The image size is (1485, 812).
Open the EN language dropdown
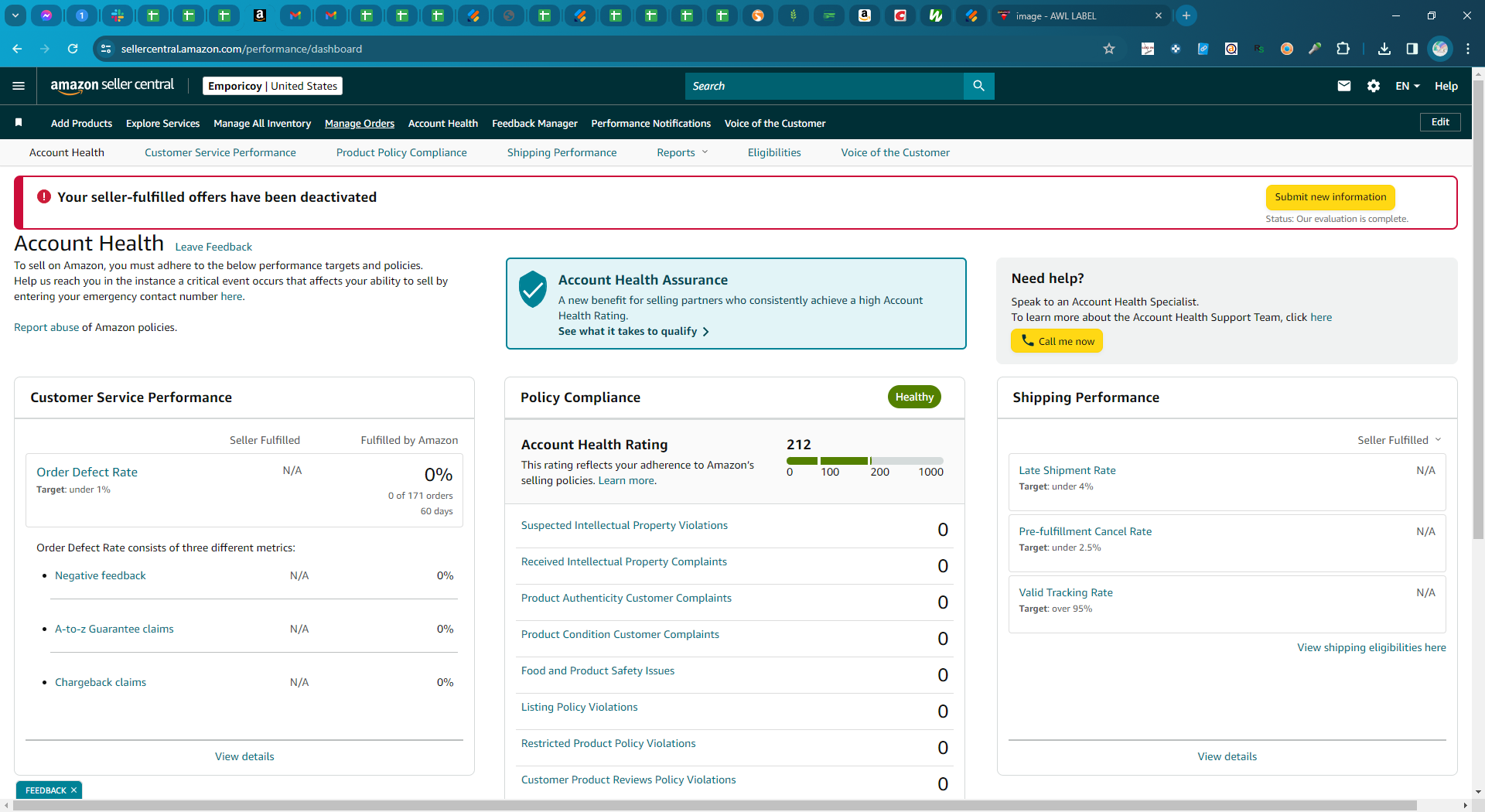(1408, 86)
